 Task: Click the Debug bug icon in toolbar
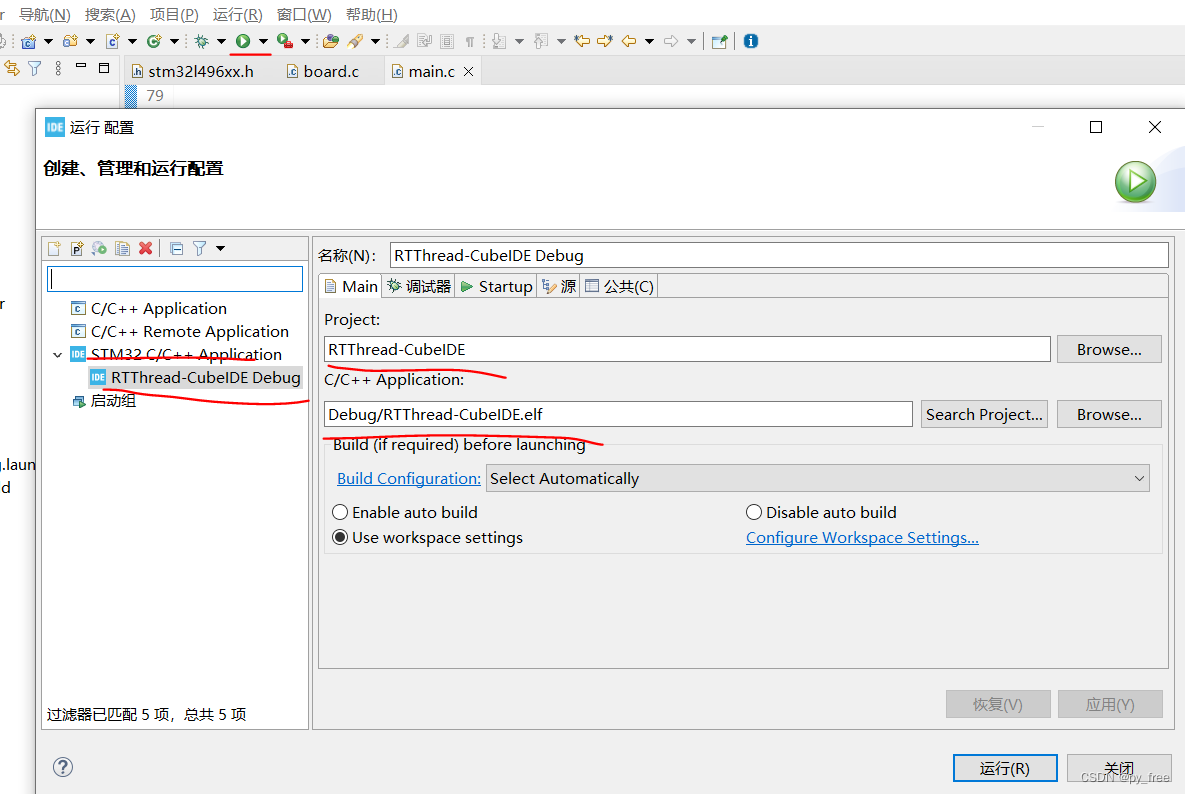201,41
